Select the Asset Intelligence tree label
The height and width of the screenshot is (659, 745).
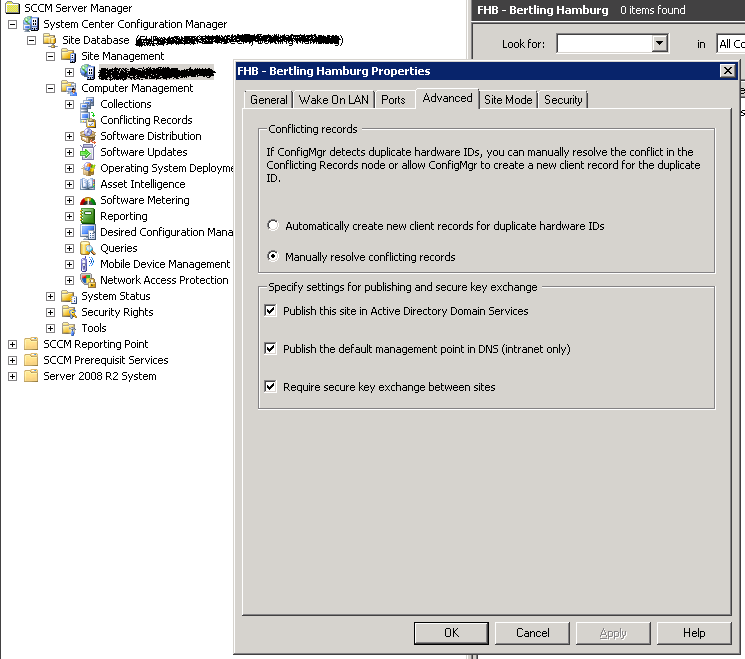tap(143, 184)
